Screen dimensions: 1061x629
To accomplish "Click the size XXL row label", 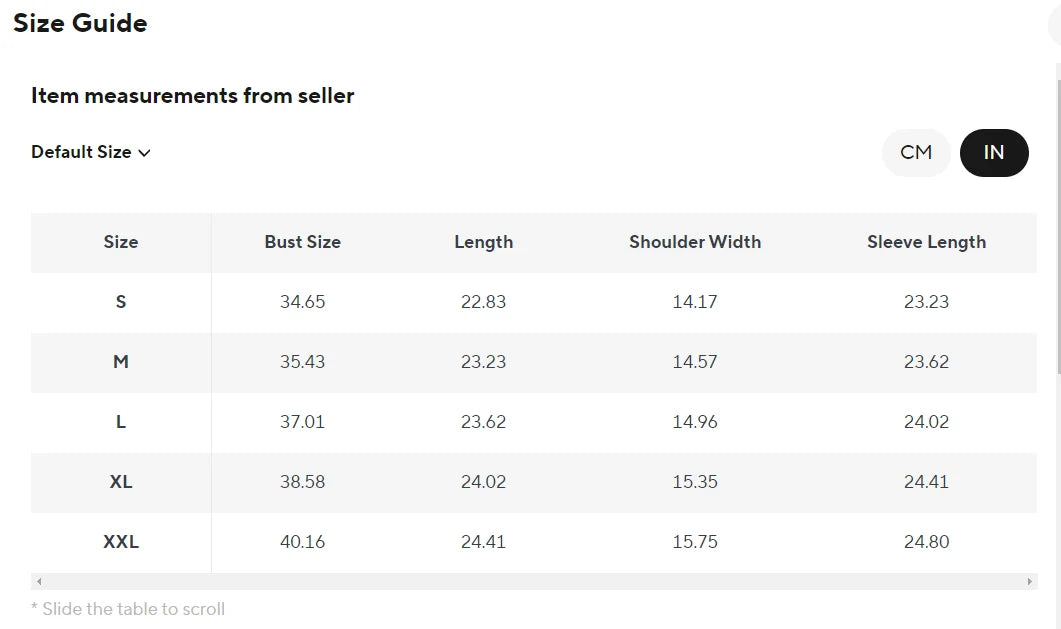I will pyautogui.click(x=121, y=542).
